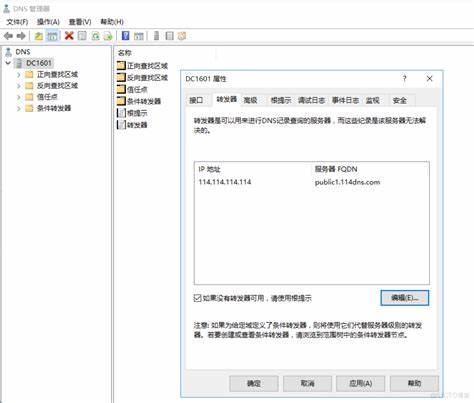474x403 pixels.
Task: Expand the 信任点 tree node
Action: [19, 97]
